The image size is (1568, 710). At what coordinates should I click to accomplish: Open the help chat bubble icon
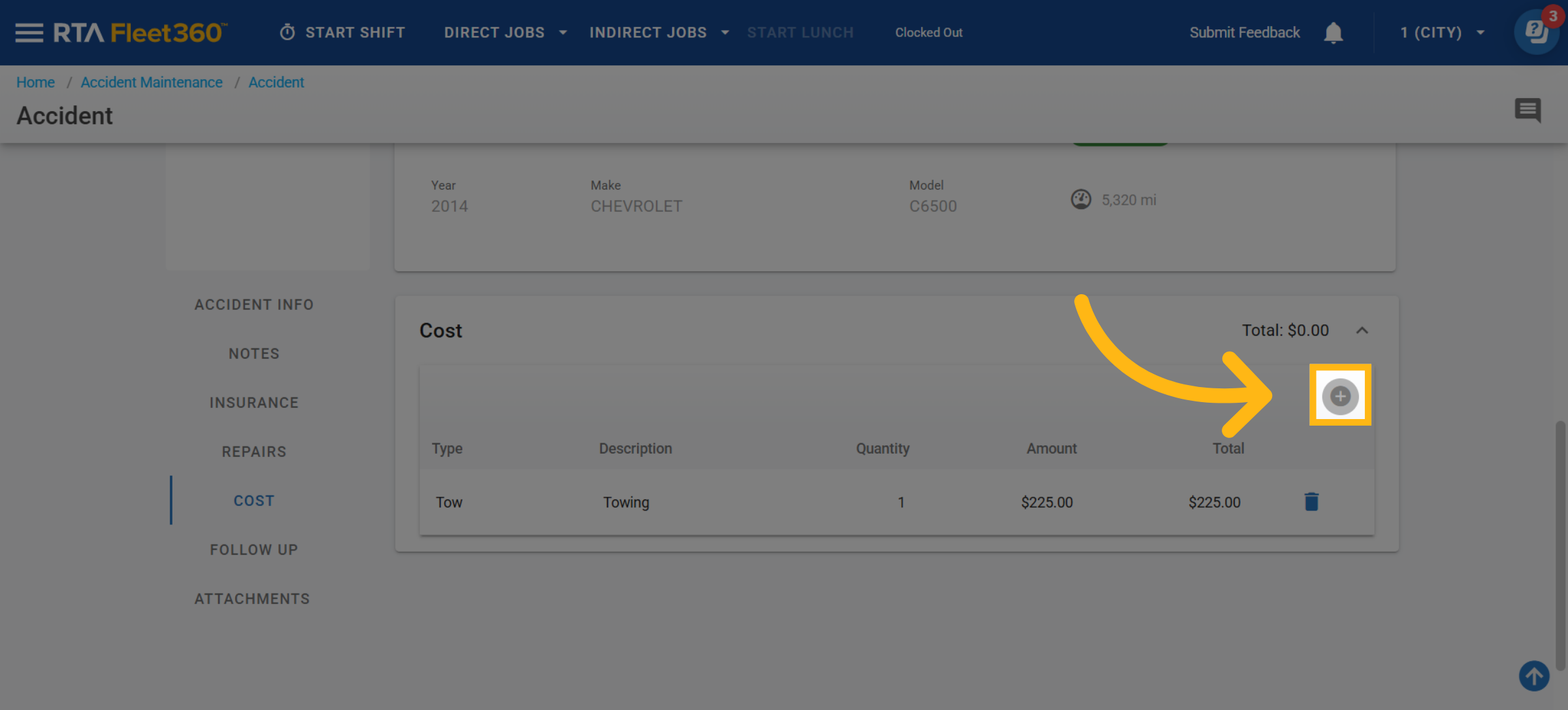(1536, 32)
